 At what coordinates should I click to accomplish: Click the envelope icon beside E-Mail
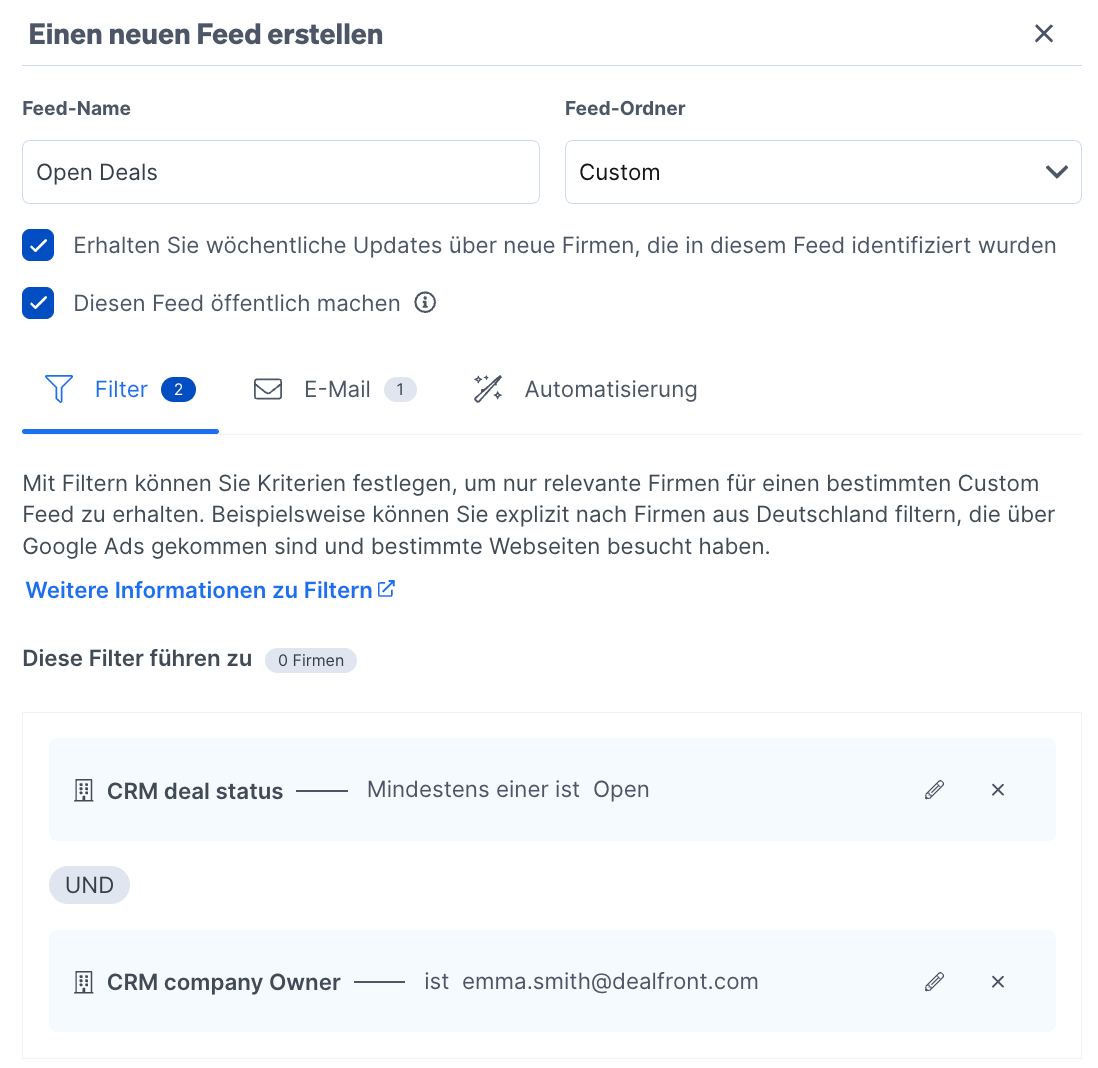pyautogui.click(x=268, y=389)
